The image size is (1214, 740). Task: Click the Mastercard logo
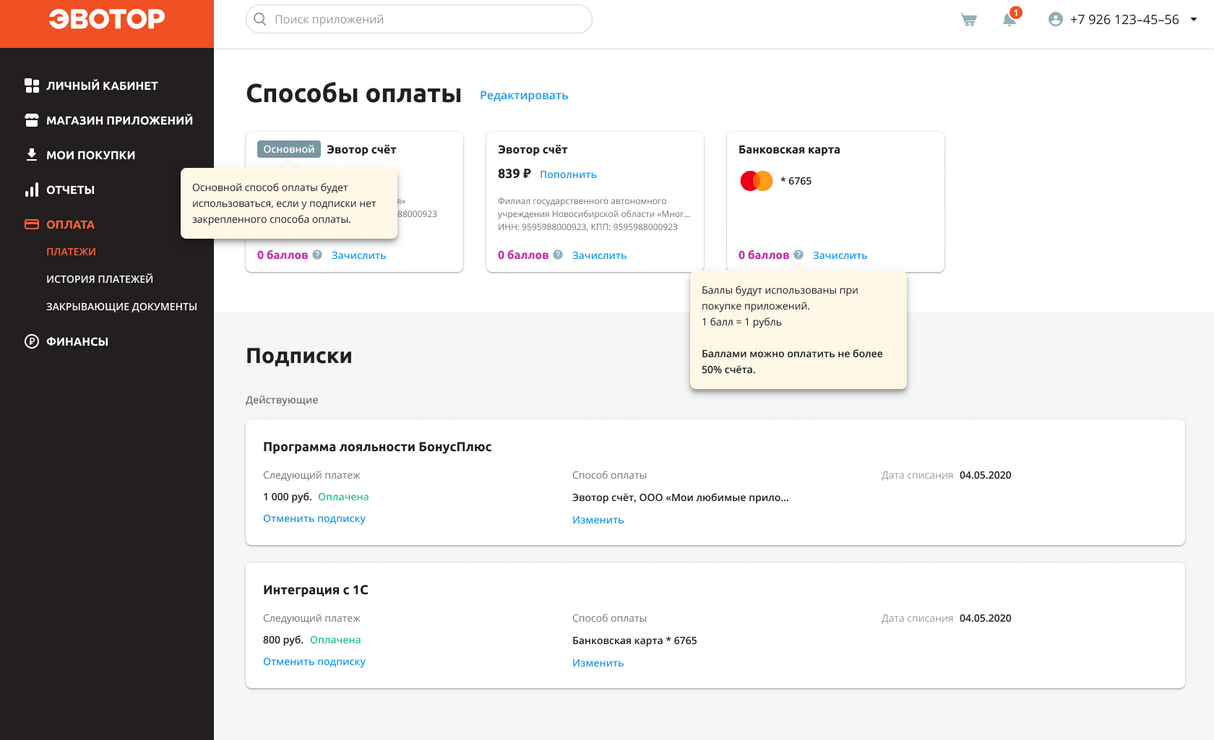click(756, 181)
